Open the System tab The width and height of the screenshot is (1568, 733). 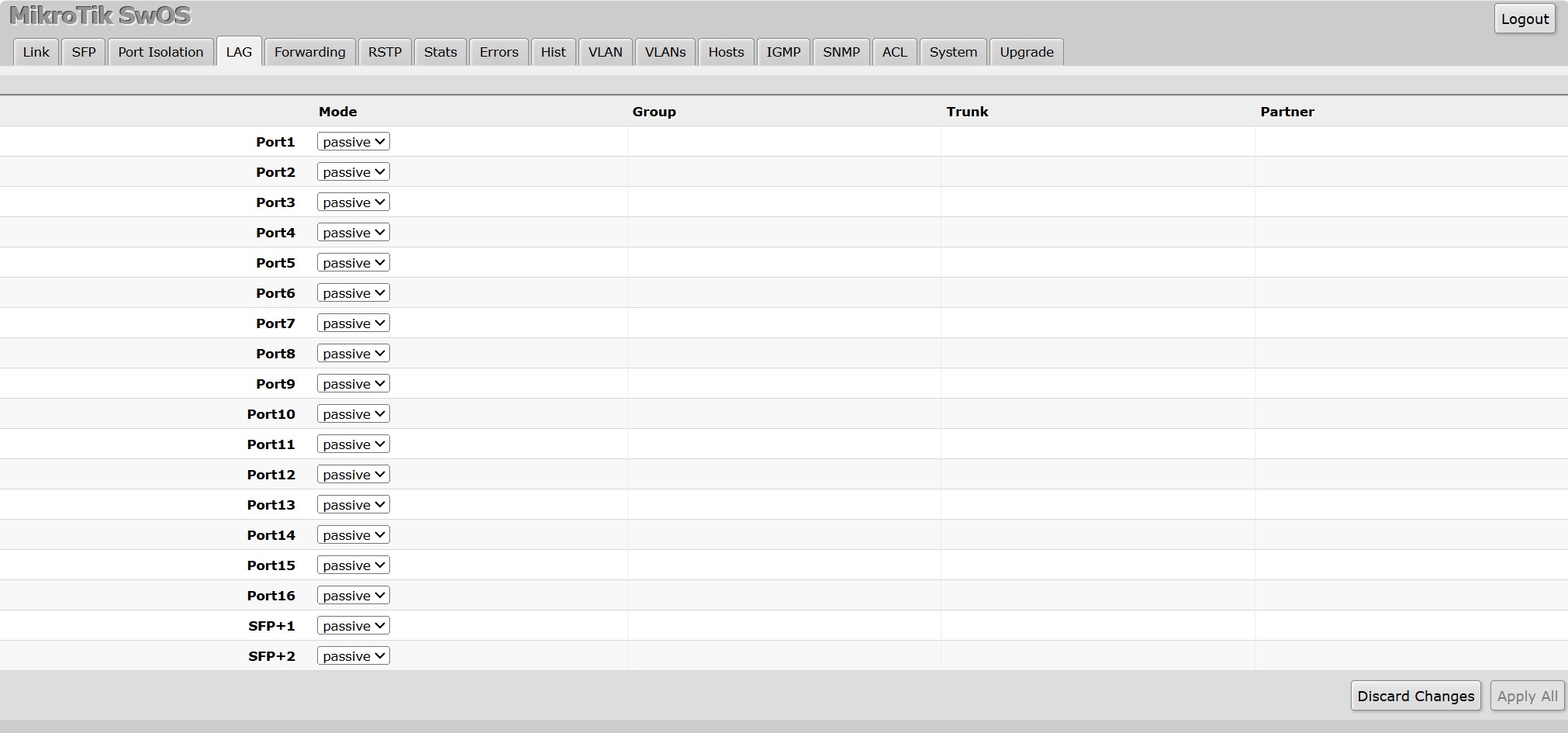tap(953, 52)
